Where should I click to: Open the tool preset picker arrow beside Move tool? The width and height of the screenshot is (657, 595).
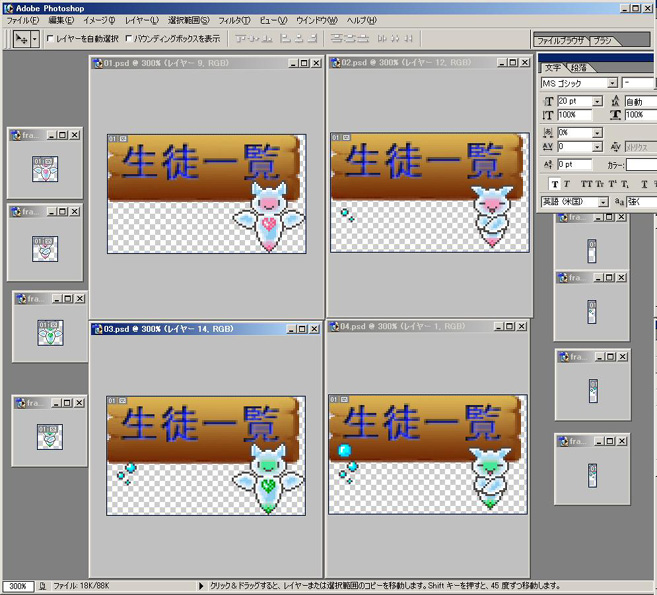tap(35, 39)
